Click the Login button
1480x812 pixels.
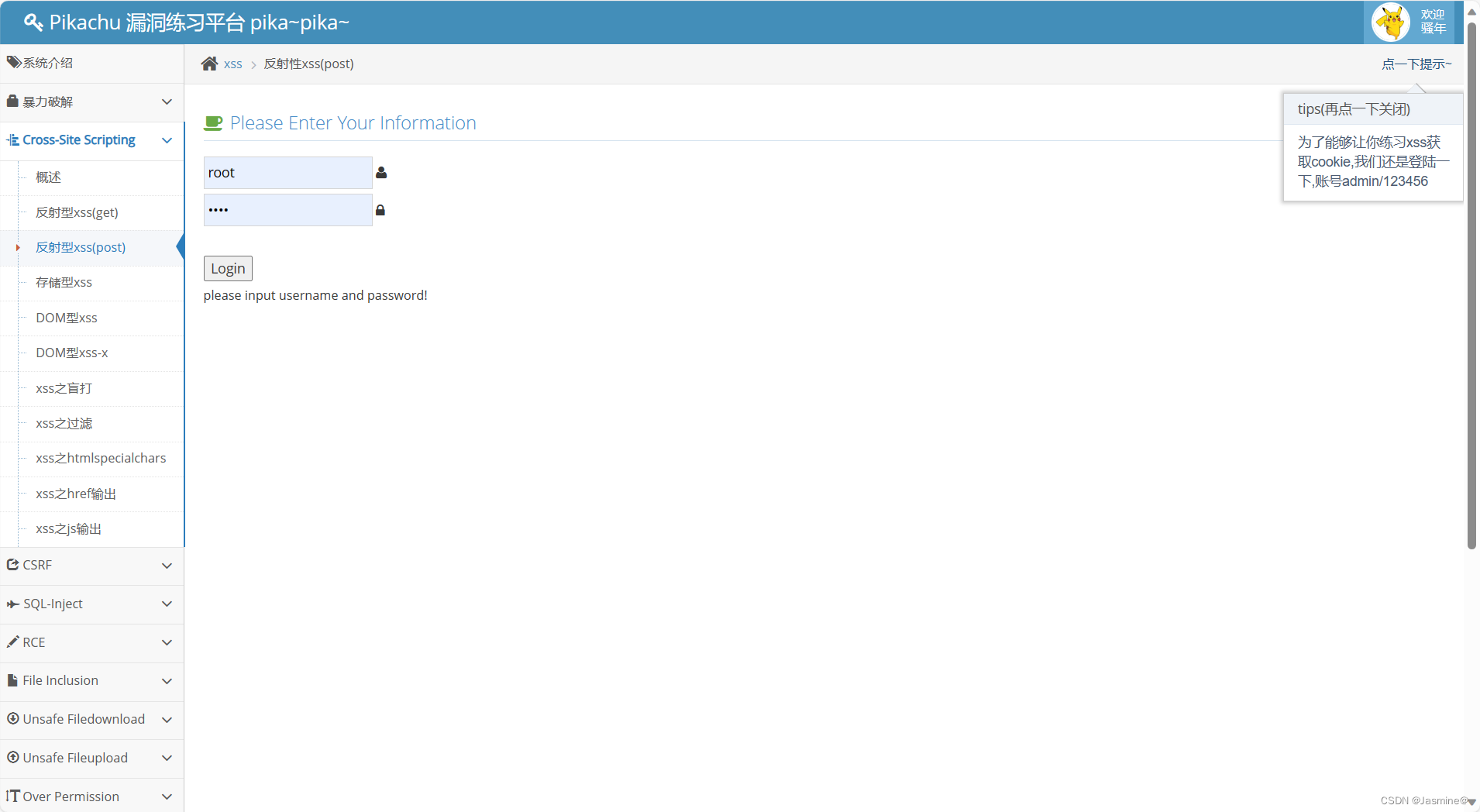pyautogui.click(x=228, y=268)
